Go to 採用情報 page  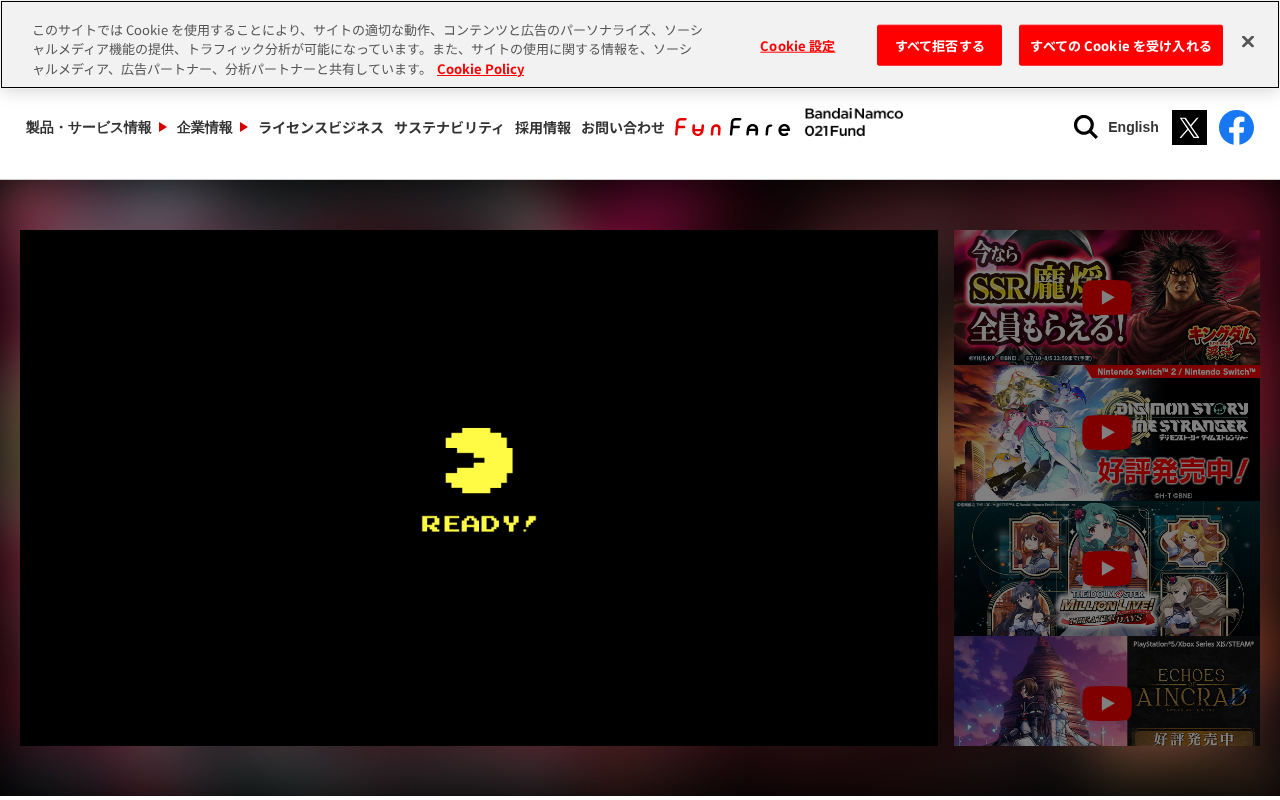click(543, 127)
